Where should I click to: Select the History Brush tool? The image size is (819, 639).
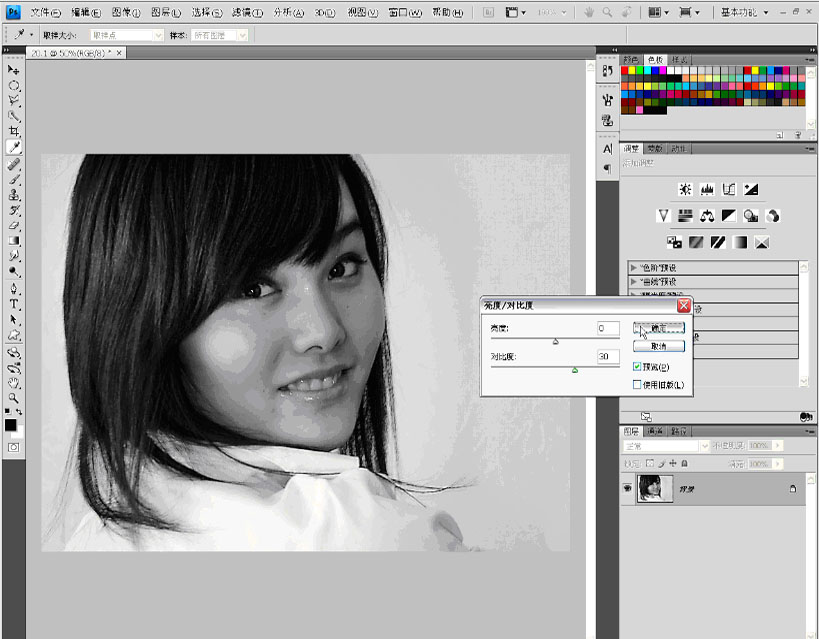[x=14, y=211]
